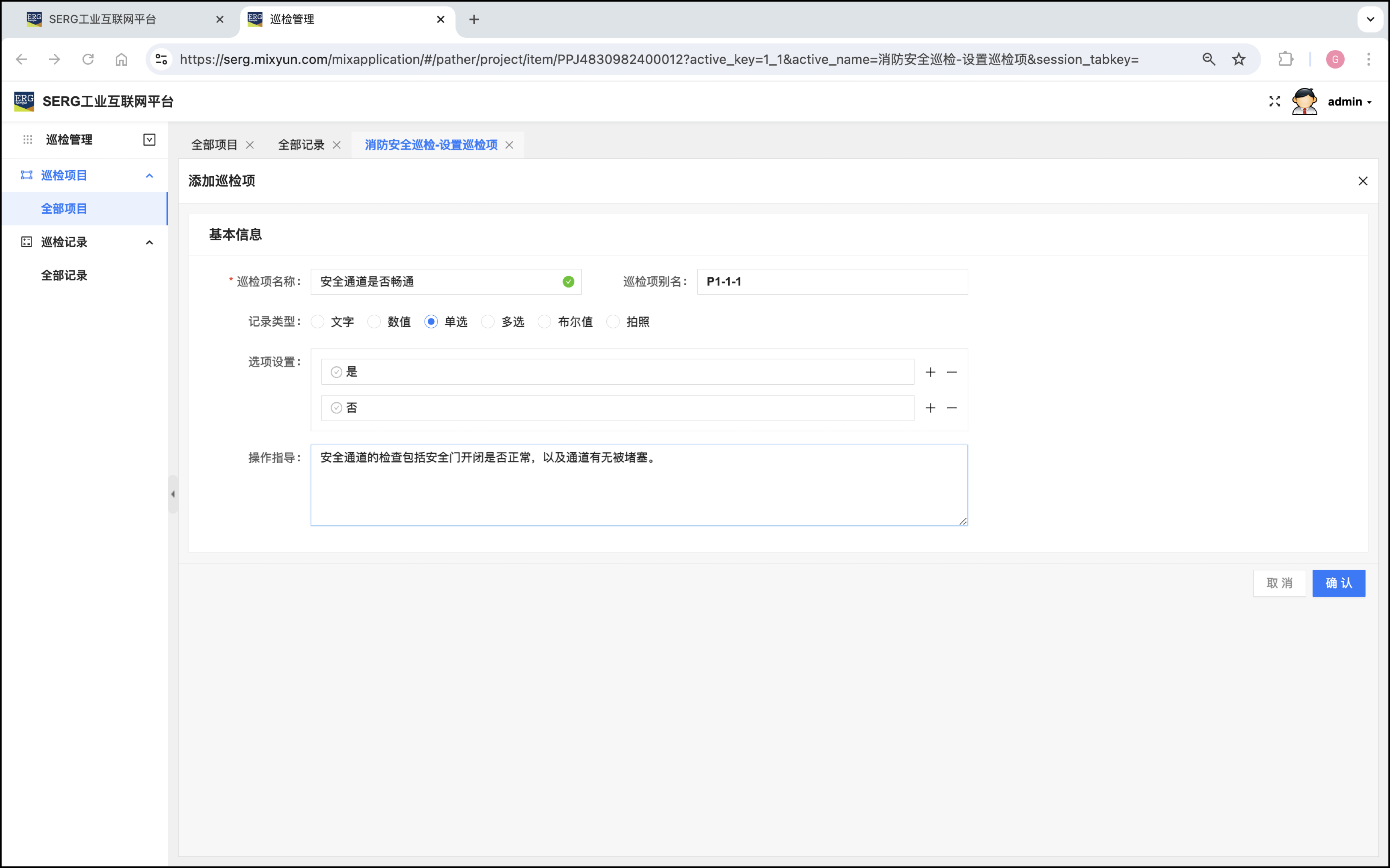Remove the 否 option row
The image size is (1390, 868).
pyautogui.click(x=951, y=408)
